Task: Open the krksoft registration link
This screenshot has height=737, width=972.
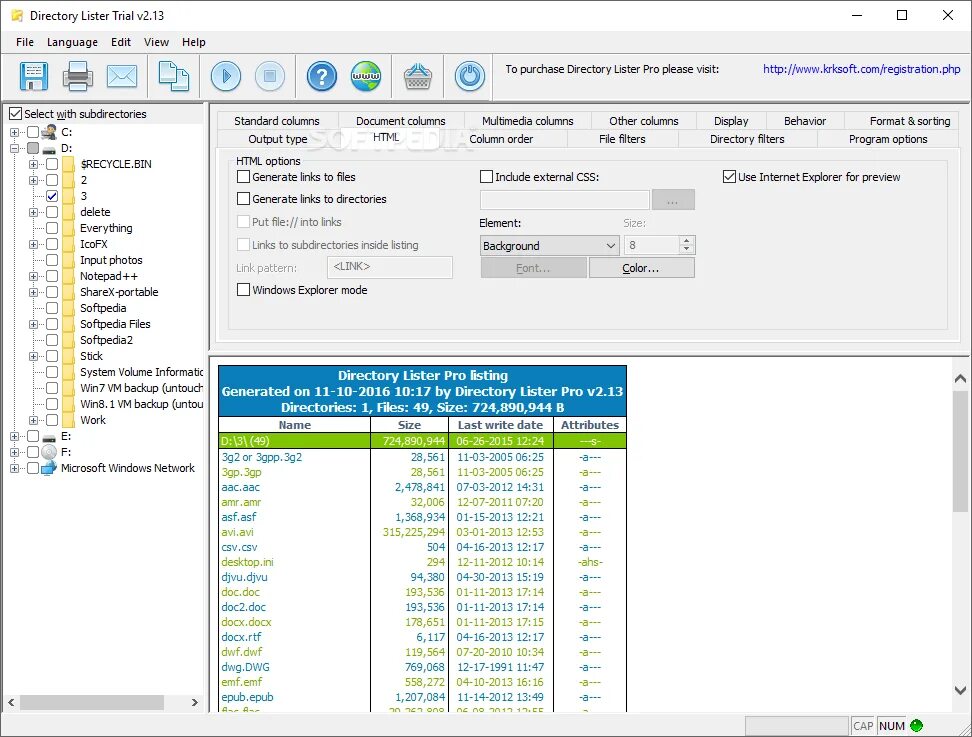Action: pos(861,69)
